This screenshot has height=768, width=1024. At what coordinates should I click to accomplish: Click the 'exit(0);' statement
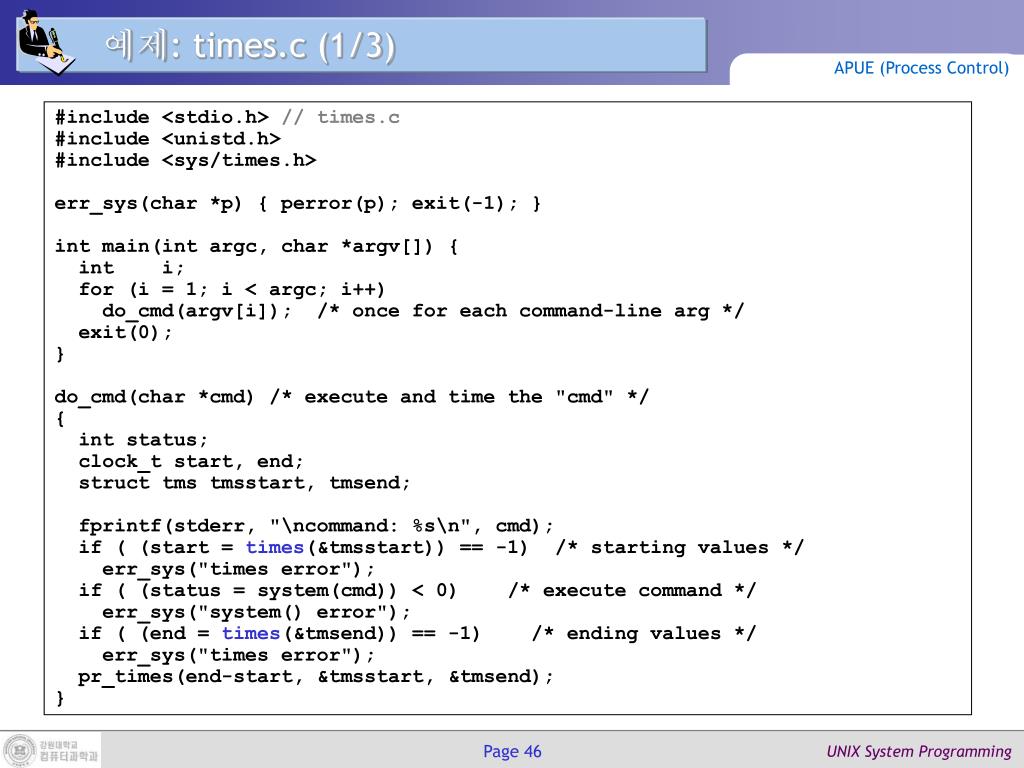[125, 332]
